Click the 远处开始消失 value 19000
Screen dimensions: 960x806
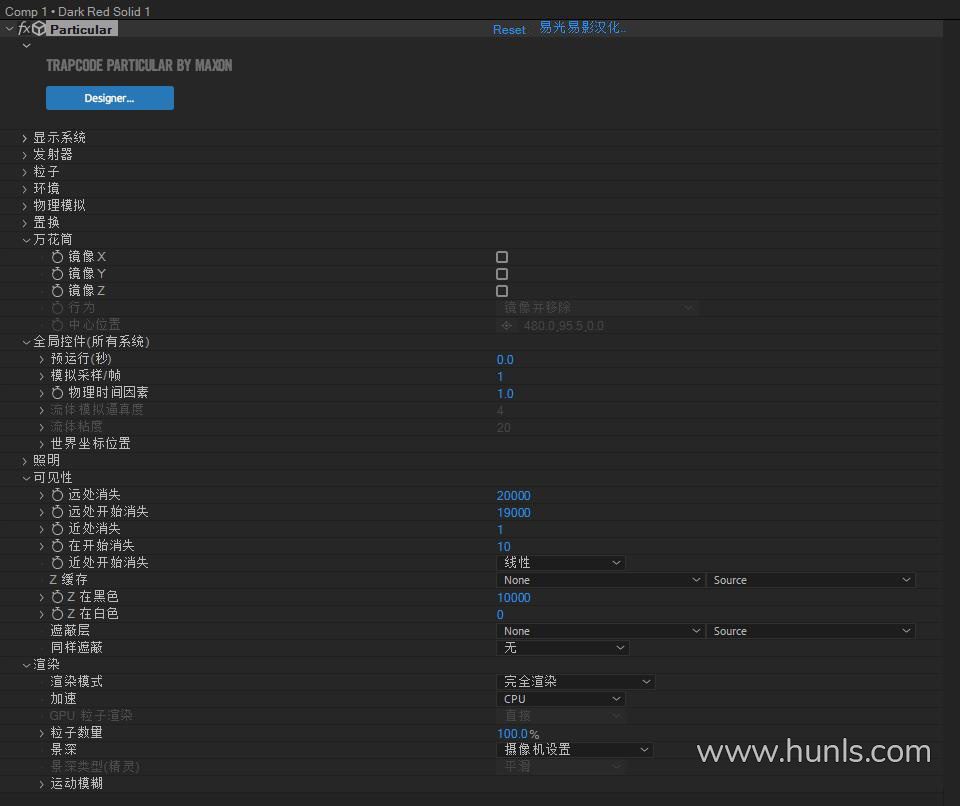[x=514, y=513]
